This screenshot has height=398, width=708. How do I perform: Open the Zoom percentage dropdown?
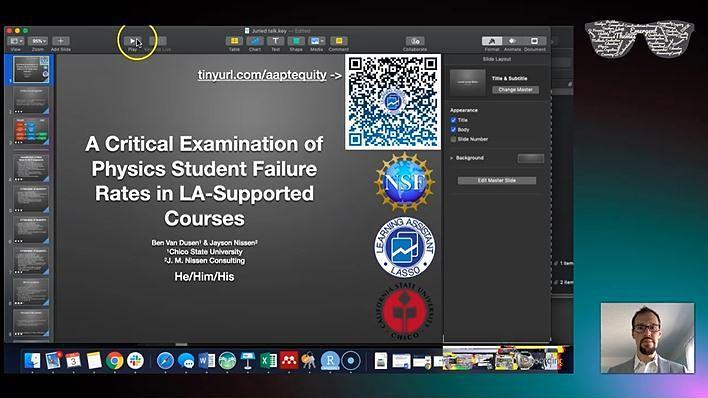pos(38,41)
